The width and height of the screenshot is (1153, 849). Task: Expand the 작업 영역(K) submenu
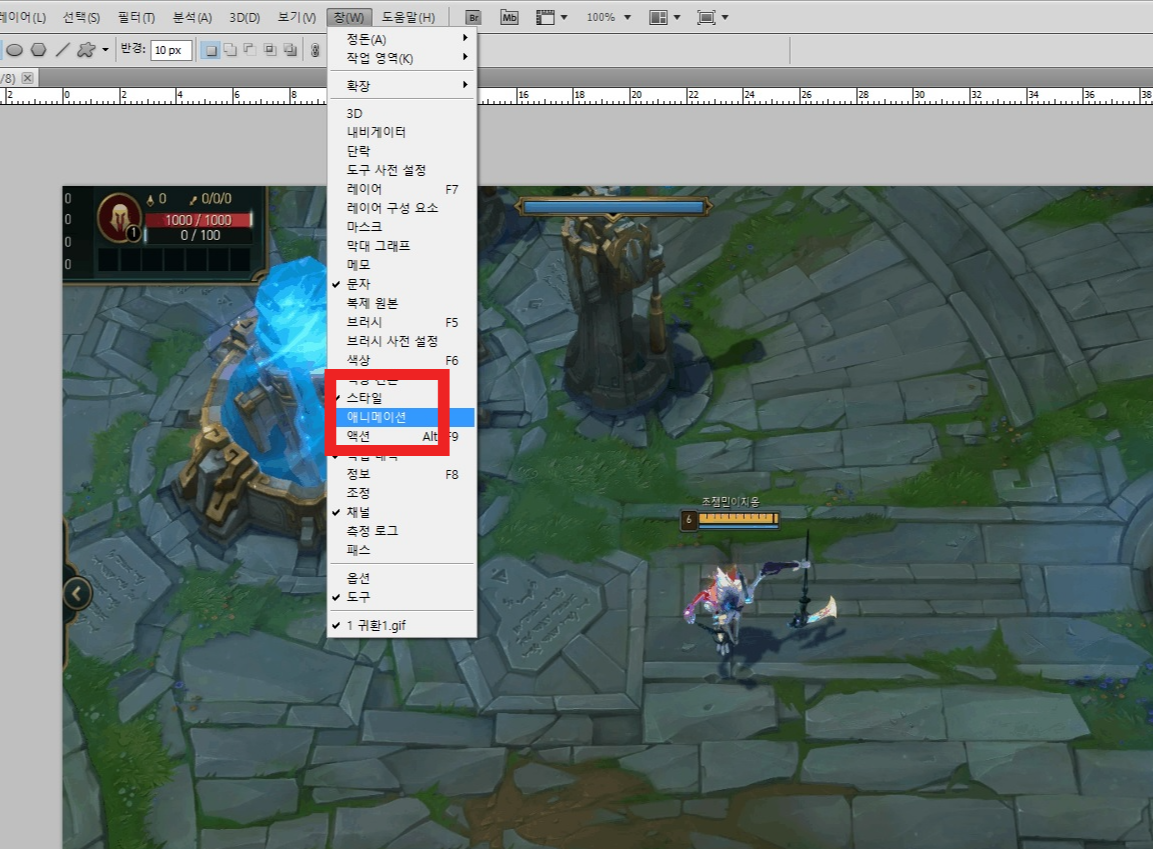click(x=402, y=58)
